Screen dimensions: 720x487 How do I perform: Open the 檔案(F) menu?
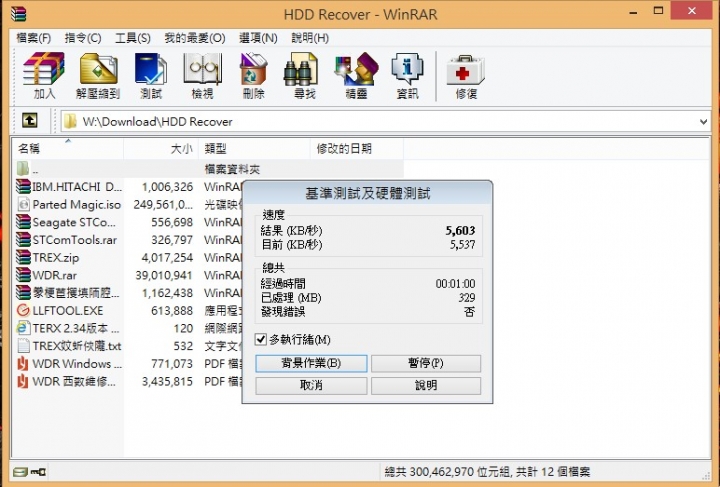(x=34, y=38)
